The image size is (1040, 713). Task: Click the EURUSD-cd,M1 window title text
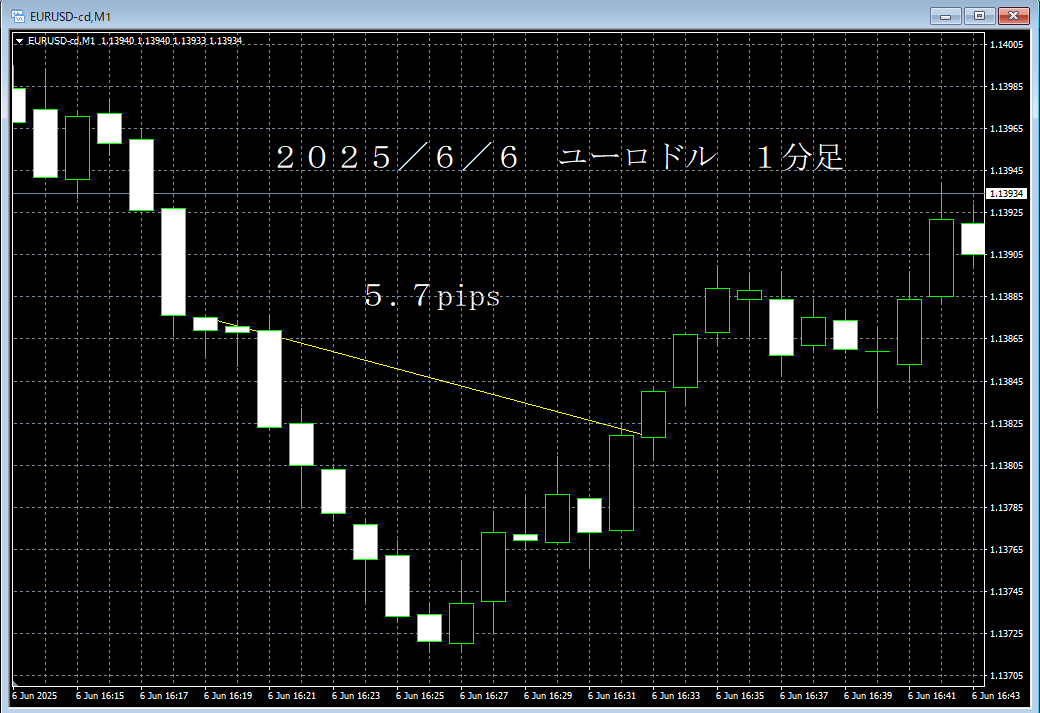pos(70,17)
